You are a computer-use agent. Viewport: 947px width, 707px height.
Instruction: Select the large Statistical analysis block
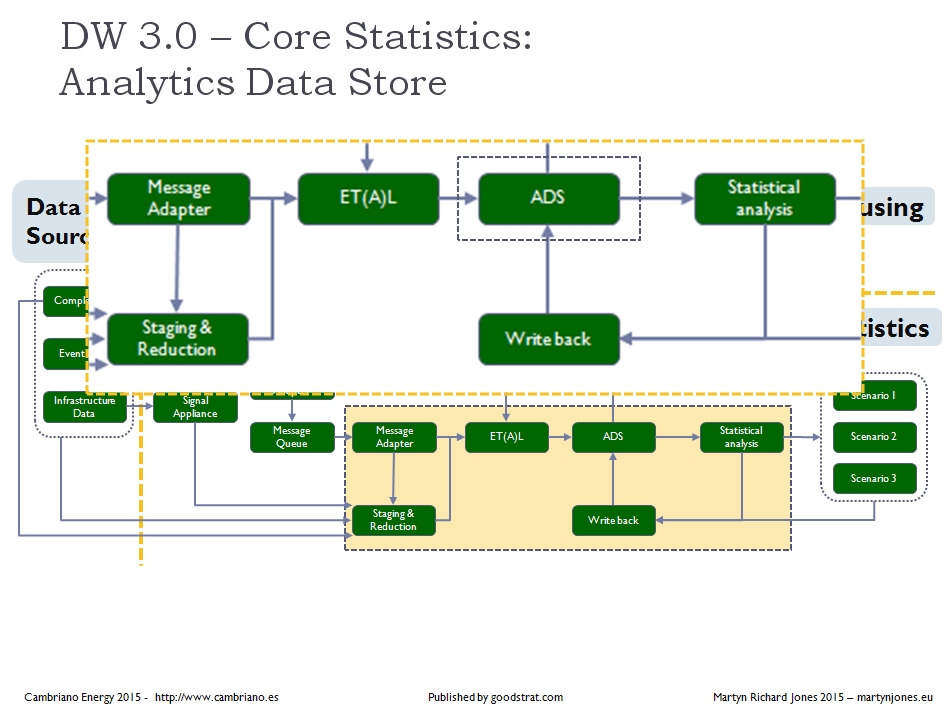(764, 198)
